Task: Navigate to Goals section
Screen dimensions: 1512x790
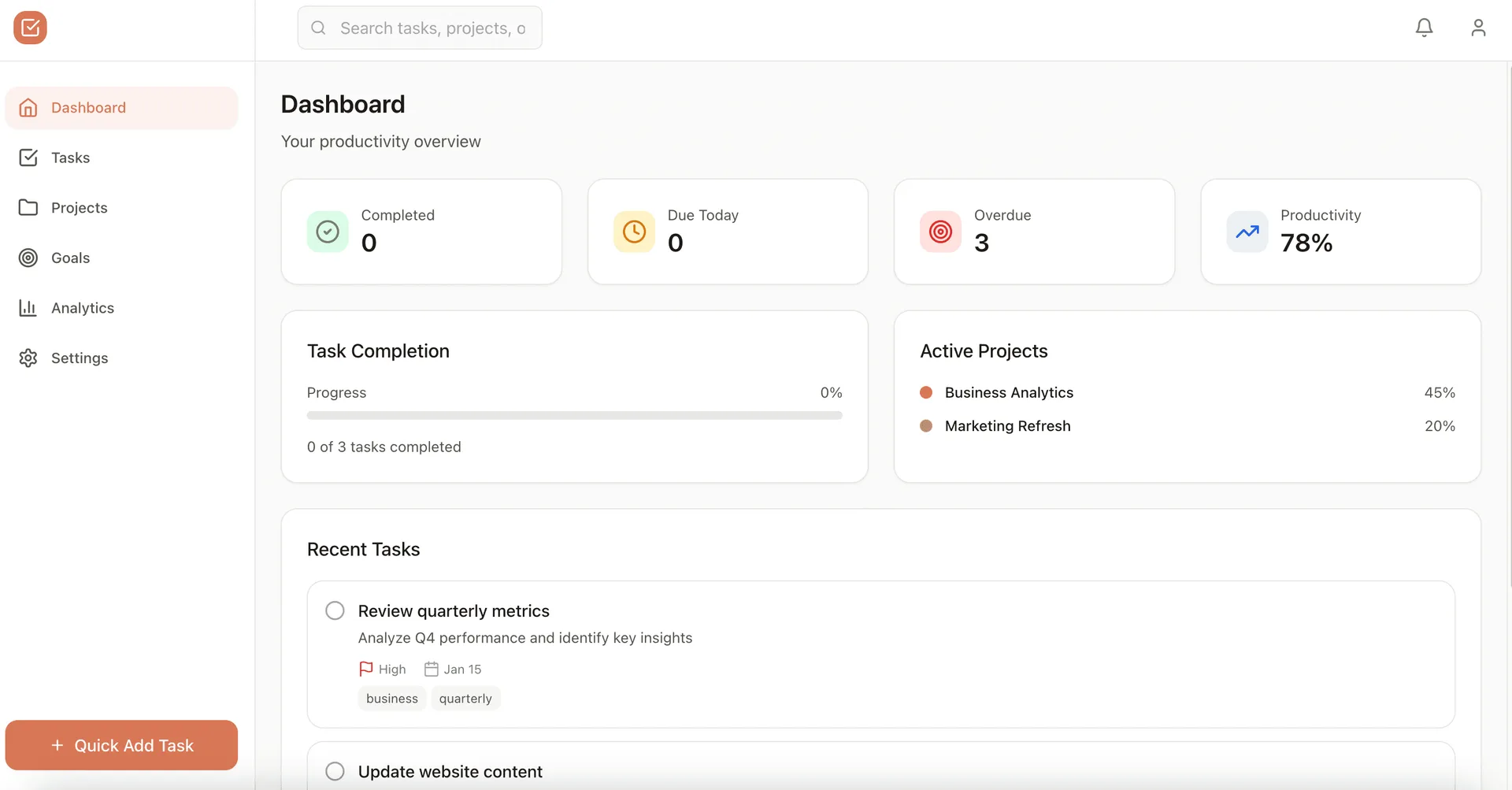Action: pyautogui.click(x=121, y=258)
